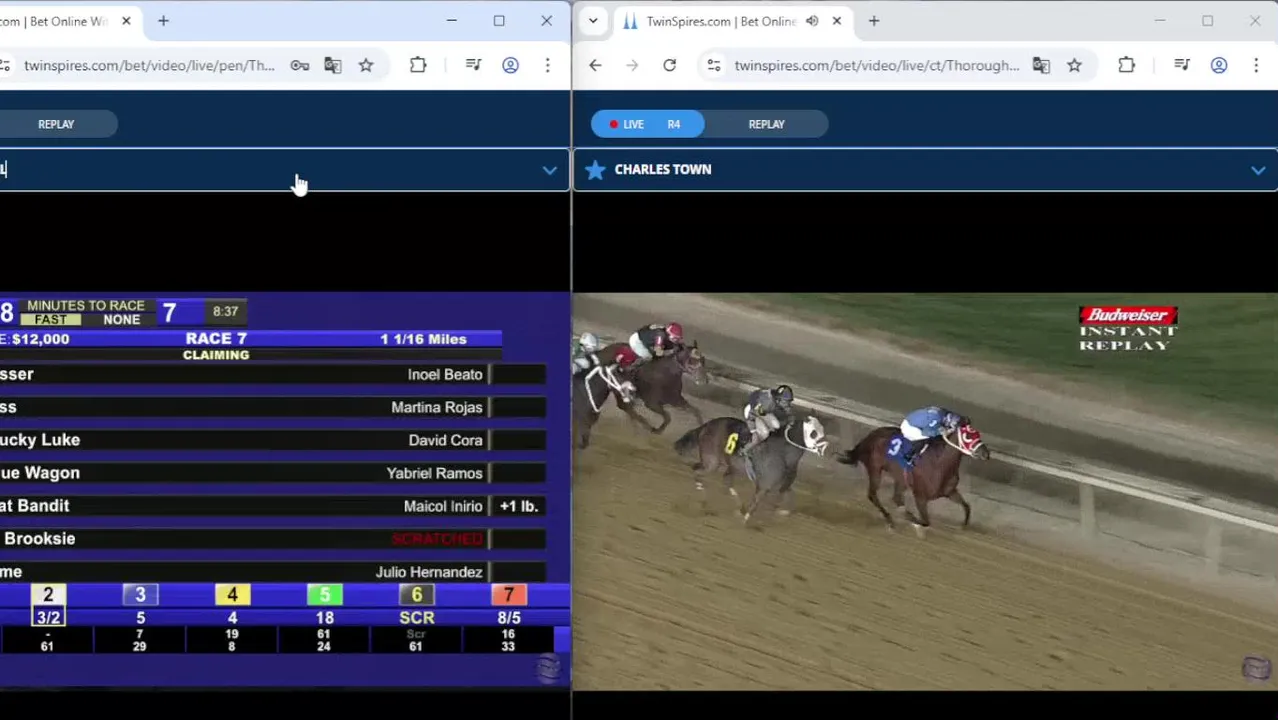Maximize the right browser window
Image resolution: width=1278 pixels, height=720 pixels.
click(1207, 21)
